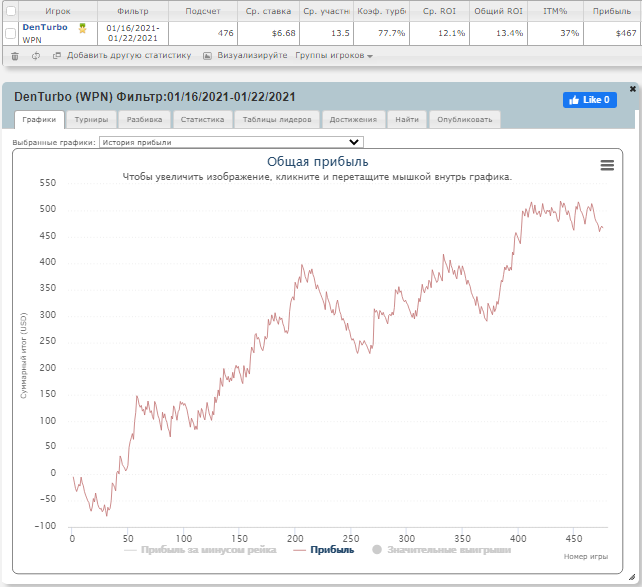Click the image icon beside Визуализируйте

[x=208, y=56]
